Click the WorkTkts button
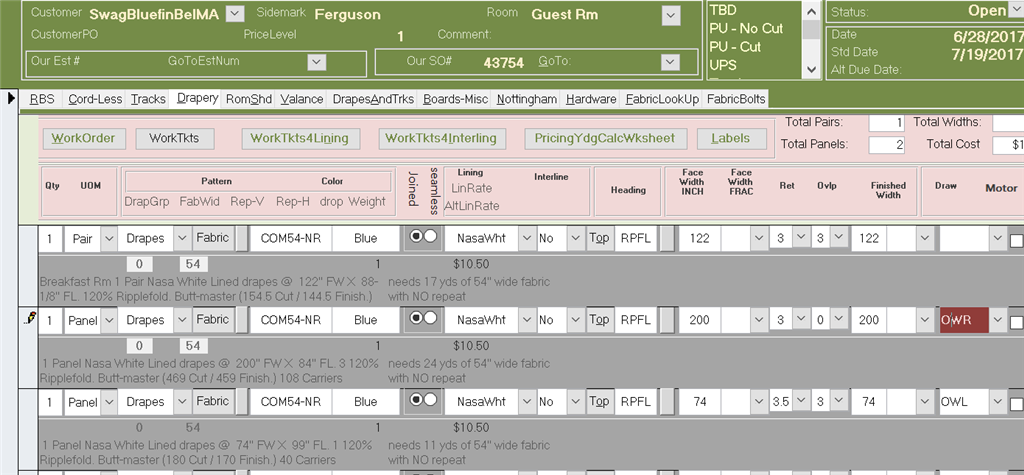Screen dimensions: 1024x475 pyautogui.click(x=176, y=139)
